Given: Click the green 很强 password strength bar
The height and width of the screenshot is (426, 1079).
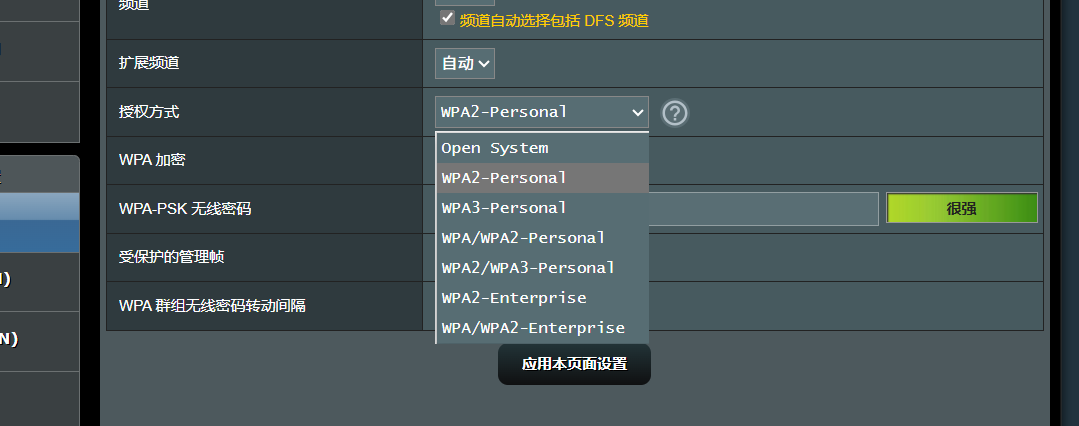Looking at the screenshot, I should pos(961,208).
